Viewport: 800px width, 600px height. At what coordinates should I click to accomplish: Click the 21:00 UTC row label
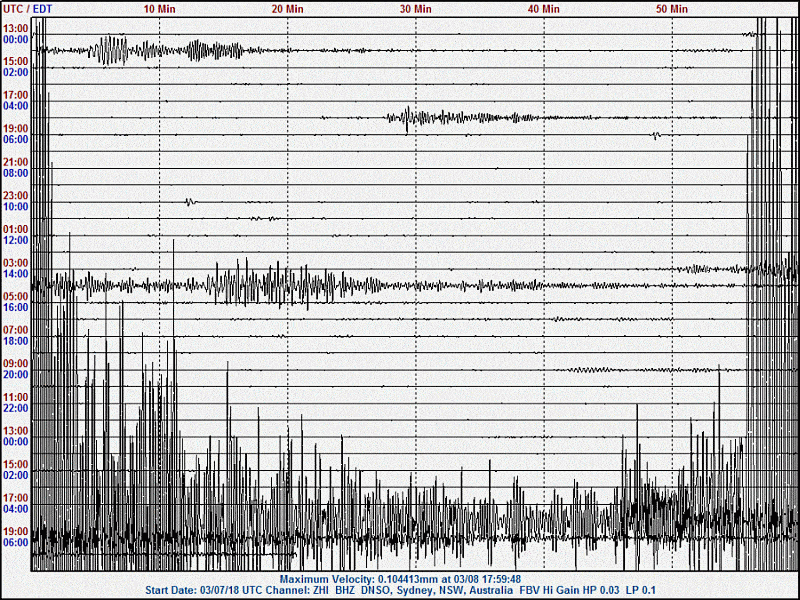[16, 162]
